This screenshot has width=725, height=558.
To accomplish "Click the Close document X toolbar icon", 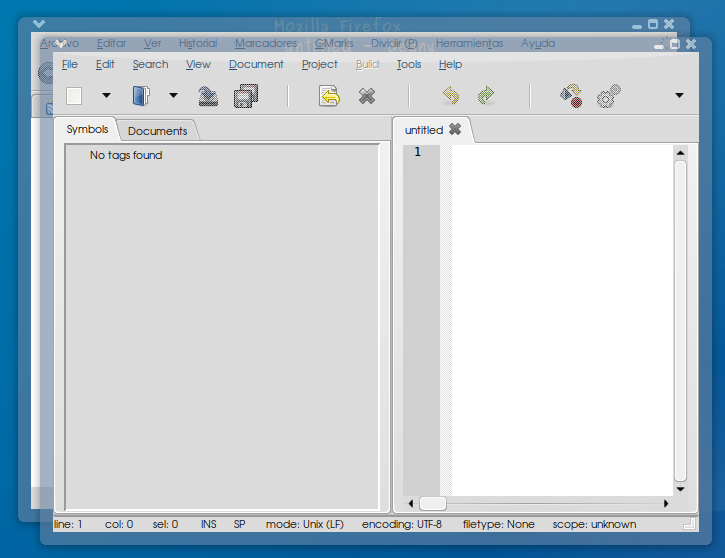I will 367,96.
